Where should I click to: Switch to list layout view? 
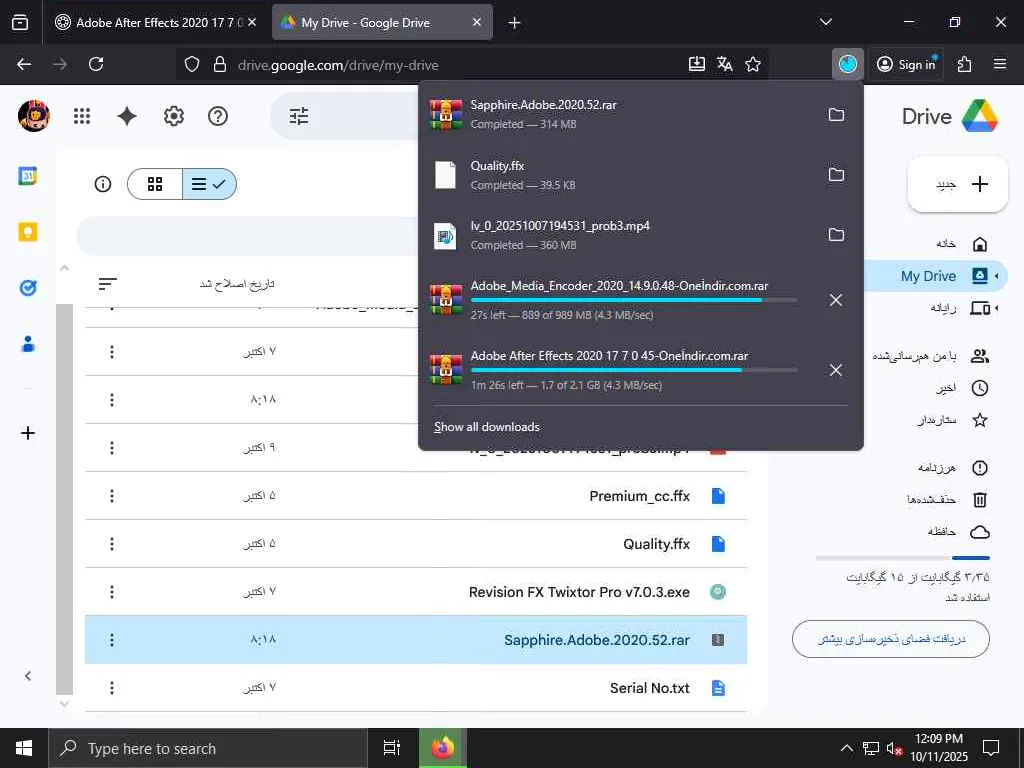pos(209,184)
